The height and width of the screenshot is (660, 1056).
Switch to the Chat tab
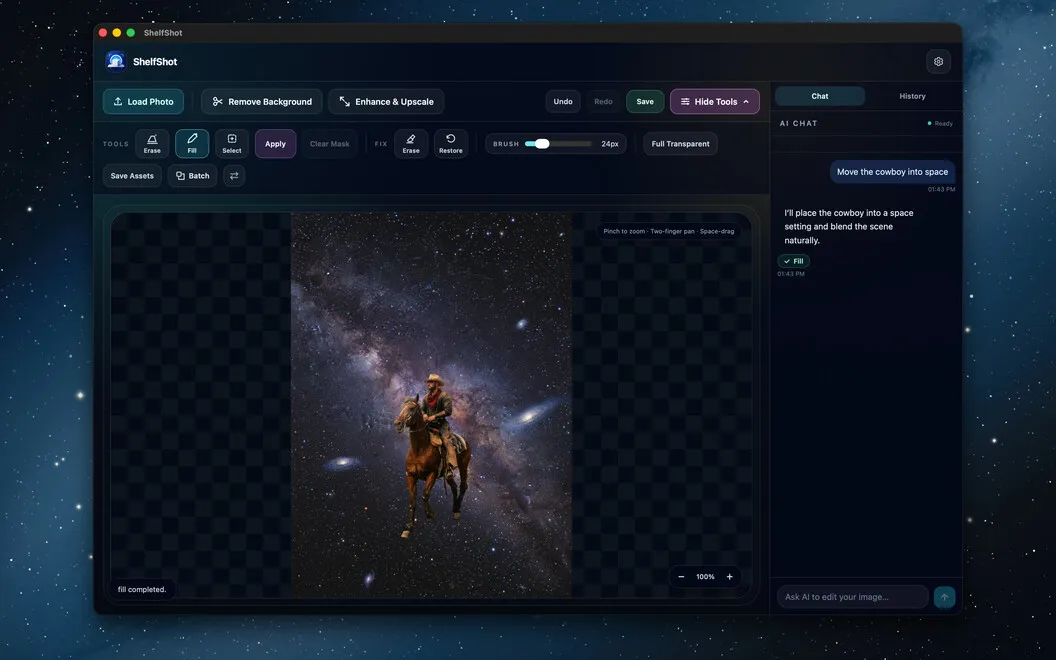click(x=820, y=96)
